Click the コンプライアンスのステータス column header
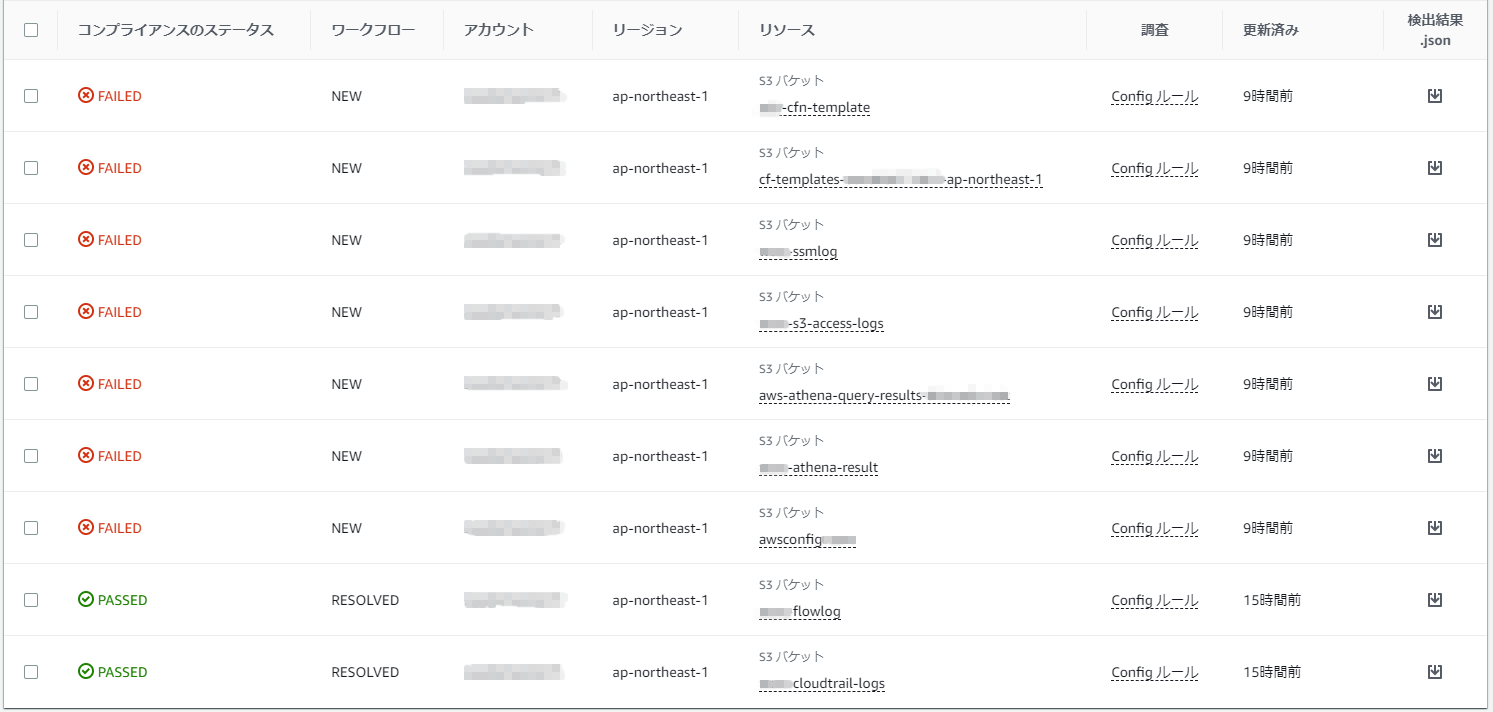1493x712 pixels. coord(176,30)
